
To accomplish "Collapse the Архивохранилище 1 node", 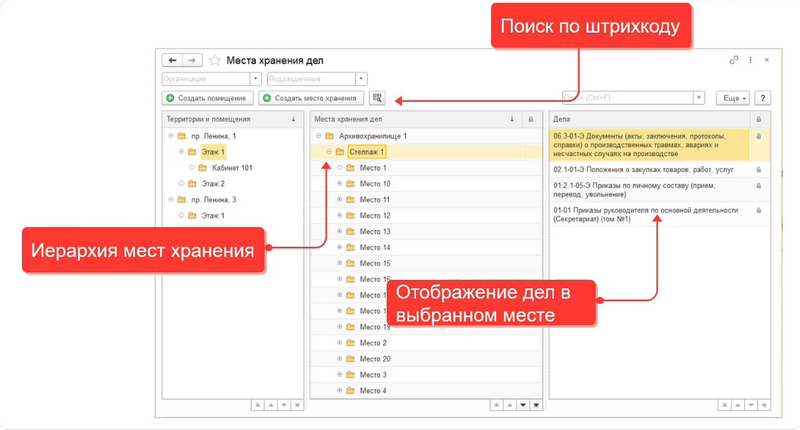I will point(318,135).
